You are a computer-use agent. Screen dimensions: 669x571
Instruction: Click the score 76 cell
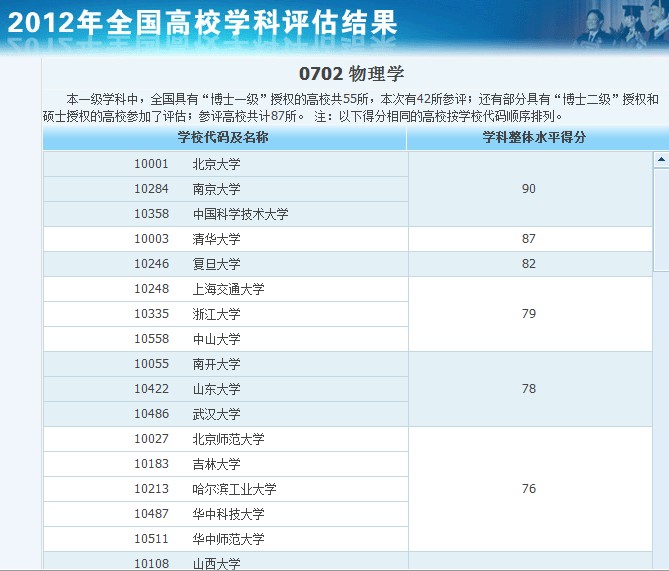pos(529,489)
